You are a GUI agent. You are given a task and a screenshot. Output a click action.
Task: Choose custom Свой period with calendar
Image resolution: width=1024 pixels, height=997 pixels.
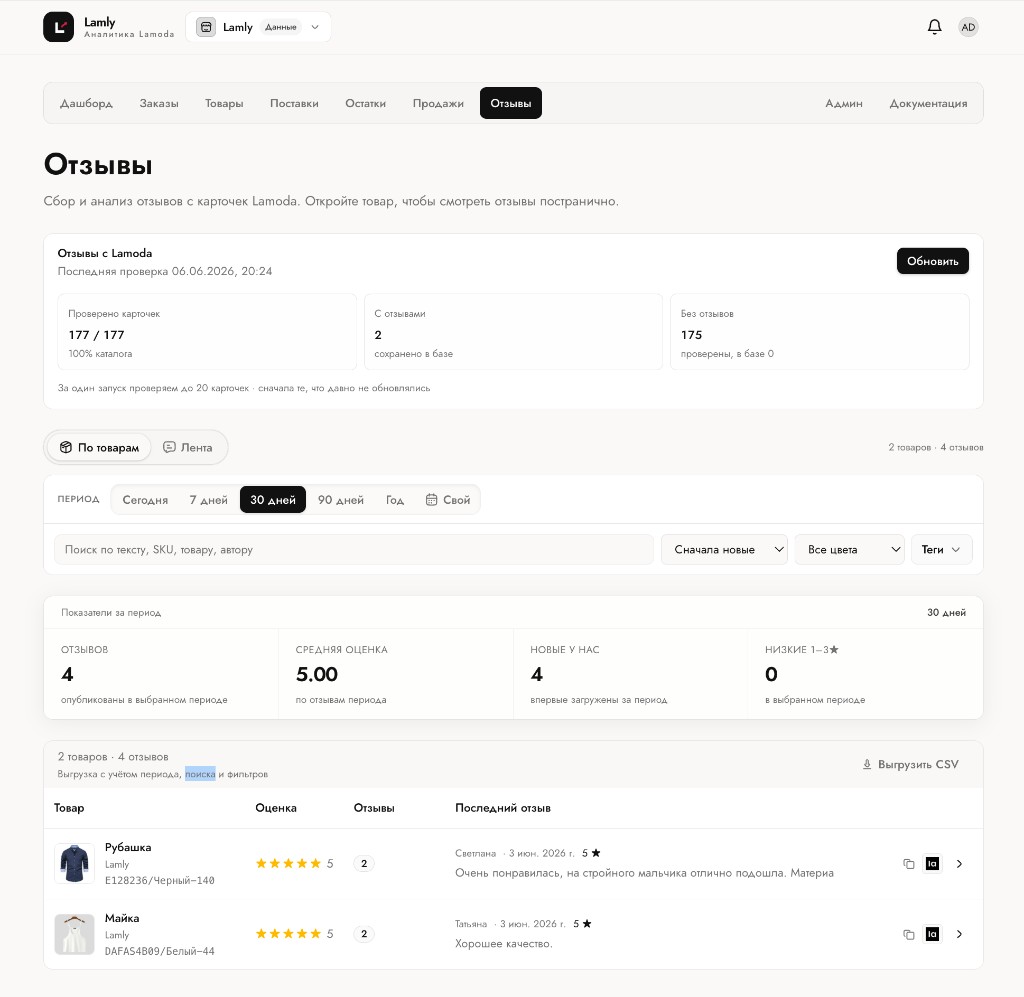coord(448,500)
